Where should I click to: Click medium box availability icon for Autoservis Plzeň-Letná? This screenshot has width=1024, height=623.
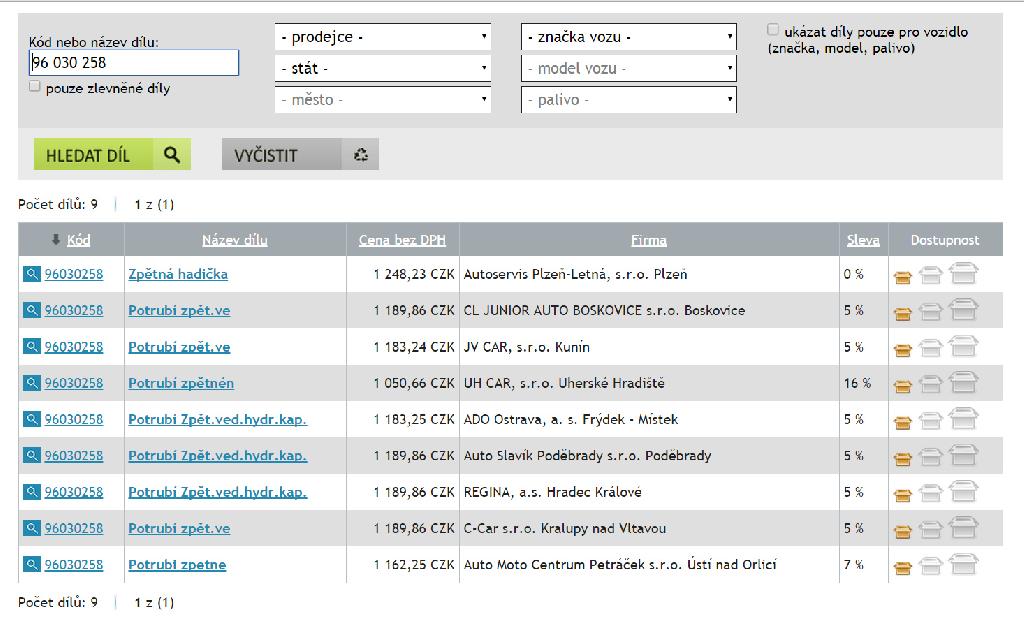(x=931, y=276)
